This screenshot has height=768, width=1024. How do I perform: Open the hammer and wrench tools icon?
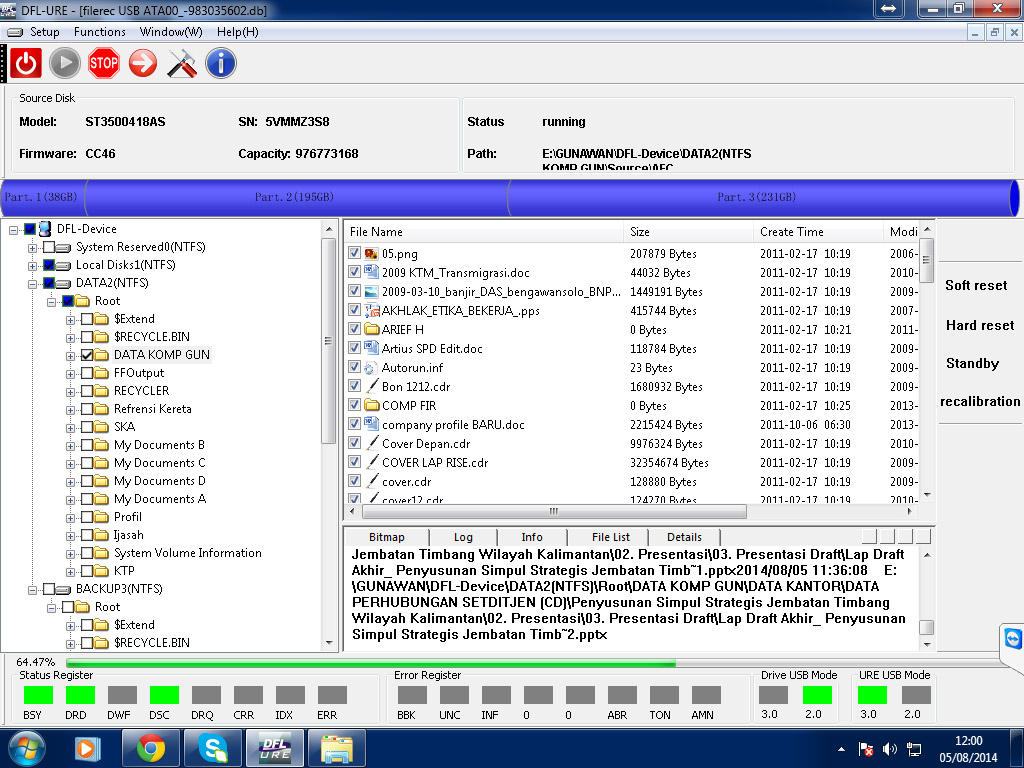[x=182, y=64]
